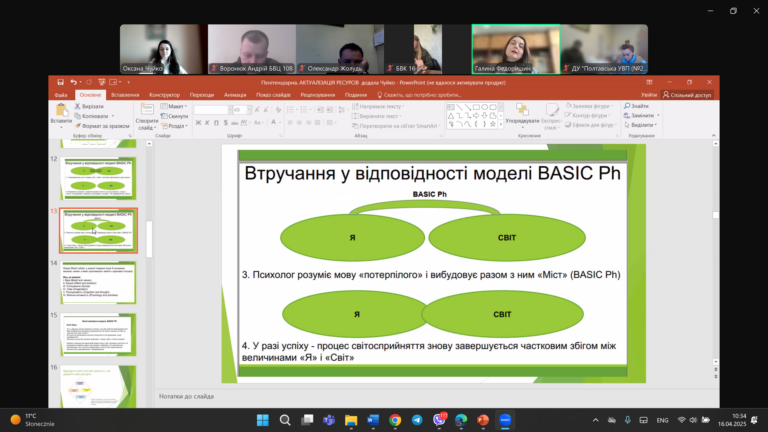The image size is (768, 432).
Task: Toggle bold Ж formatting
Action: 198,122
